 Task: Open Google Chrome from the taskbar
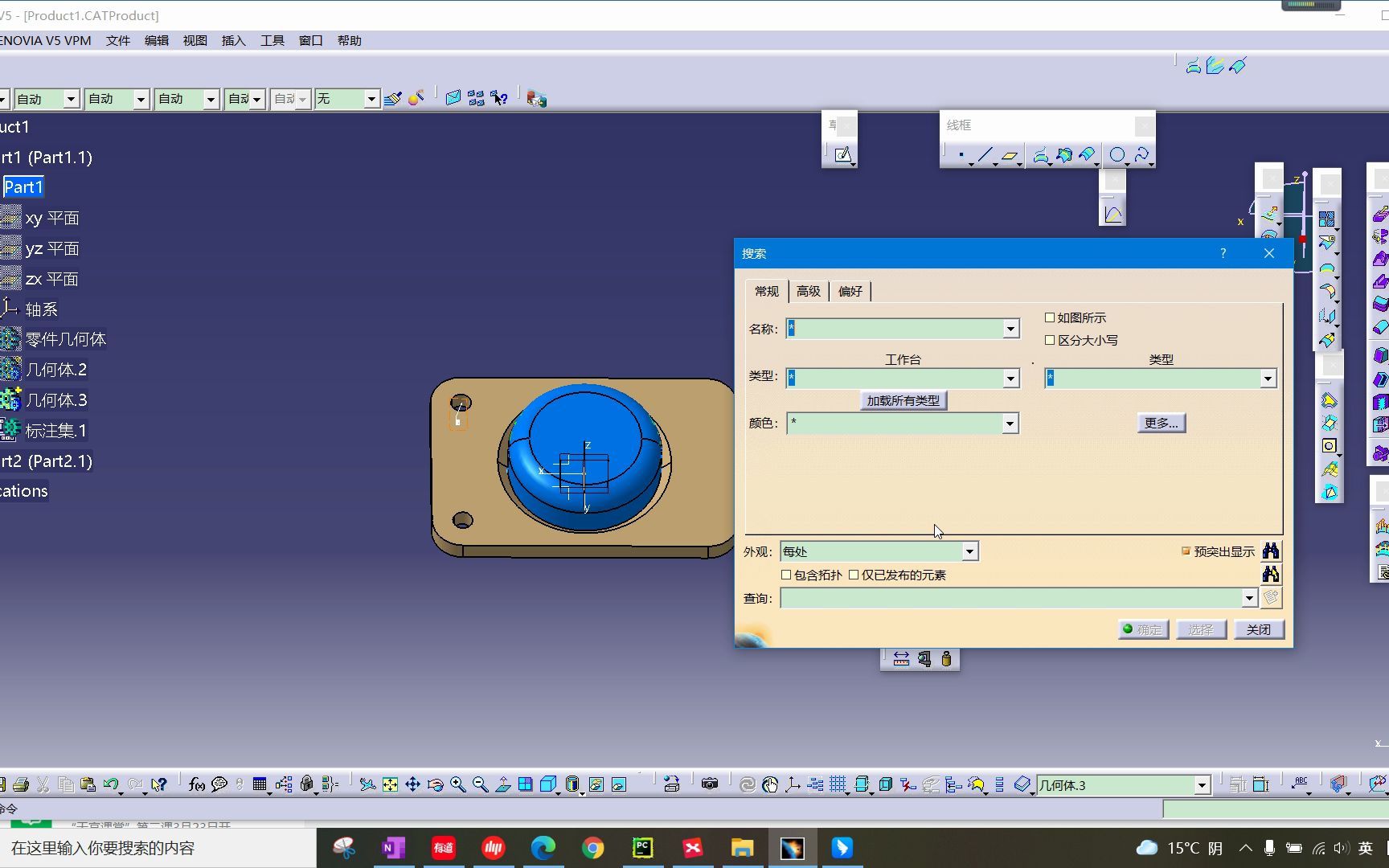[593, 848]
